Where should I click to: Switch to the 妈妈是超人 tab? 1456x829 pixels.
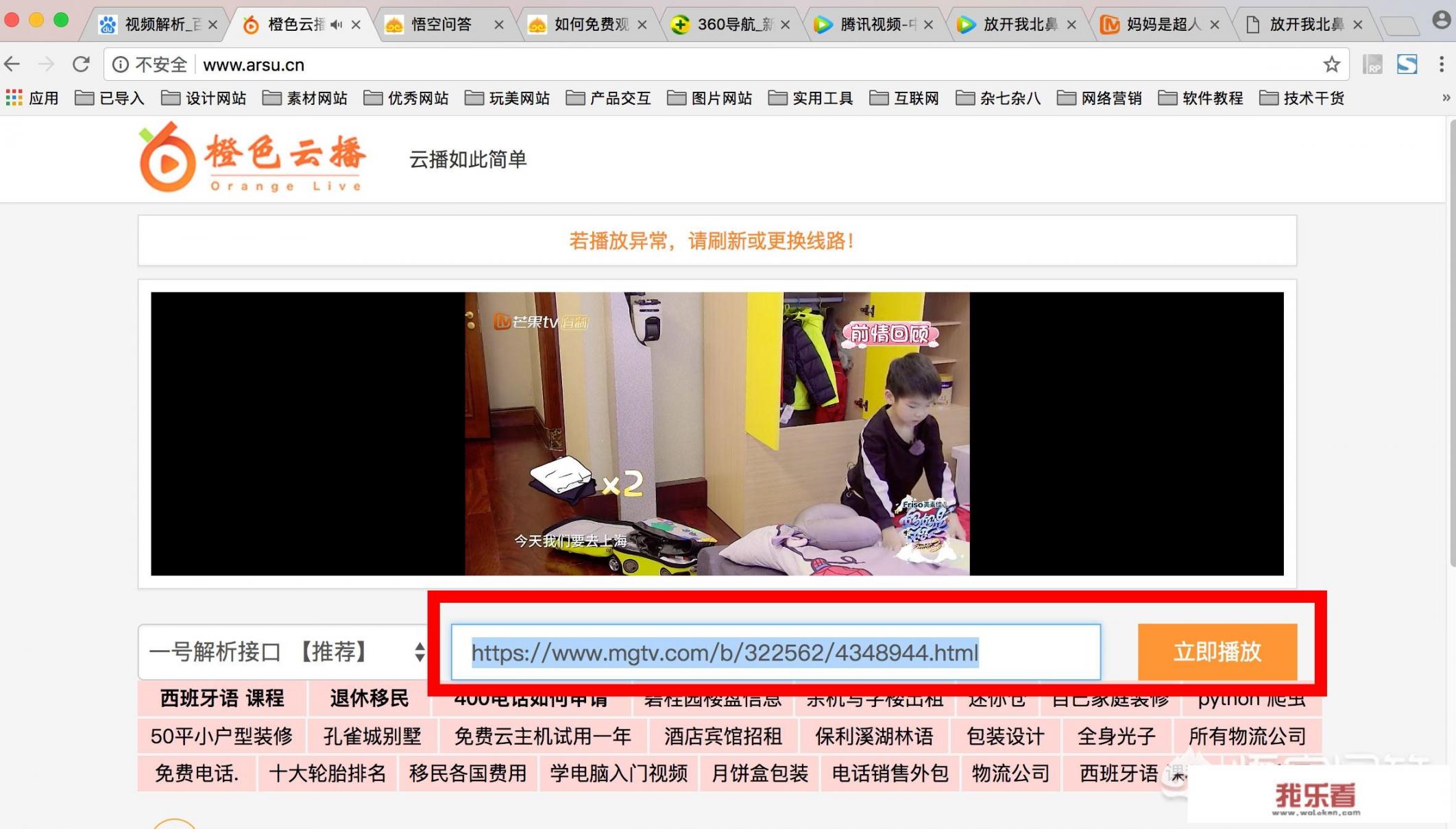[x=1158, y=25]
